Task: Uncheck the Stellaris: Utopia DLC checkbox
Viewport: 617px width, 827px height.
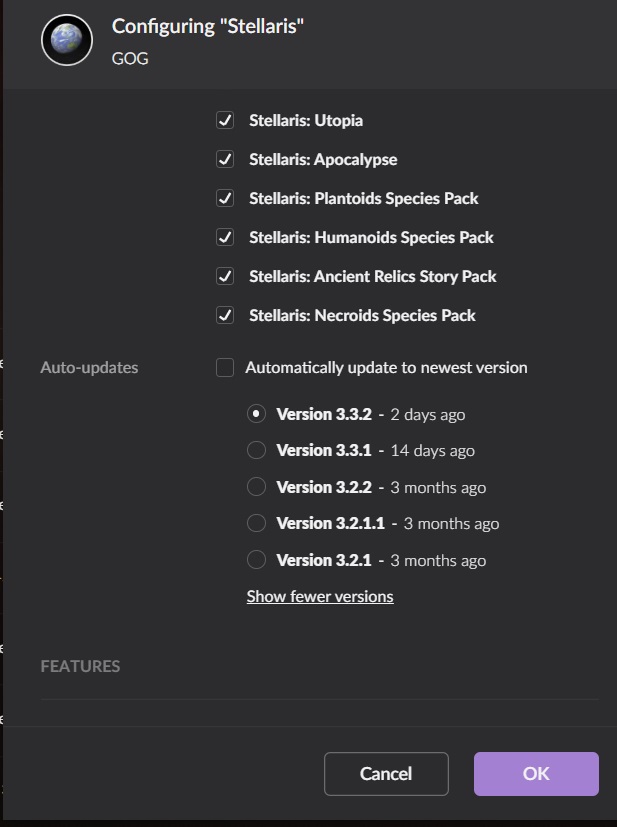Action: (x=225, y=120)
